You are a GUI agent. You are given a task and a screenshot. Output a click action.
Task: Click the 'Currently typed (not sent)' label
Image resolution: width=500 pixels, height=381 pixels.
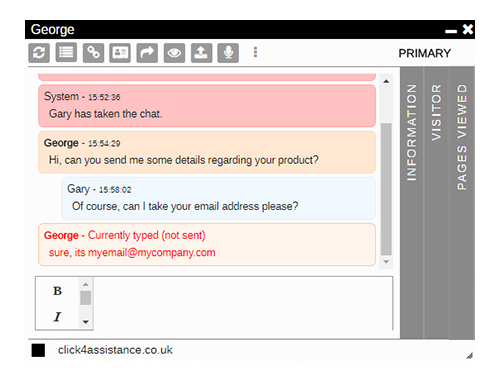point(146,235)
